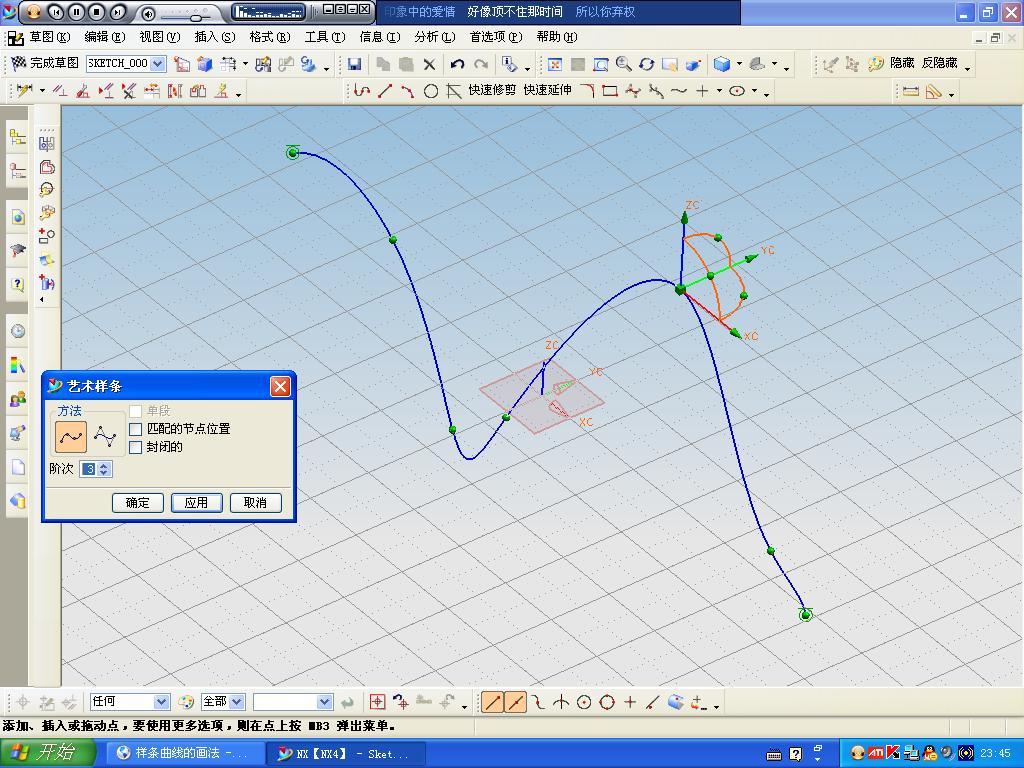This screenshot has width=1024, height=768.
Task: Click the Rotate view icon
Action: tap(647, 64)
